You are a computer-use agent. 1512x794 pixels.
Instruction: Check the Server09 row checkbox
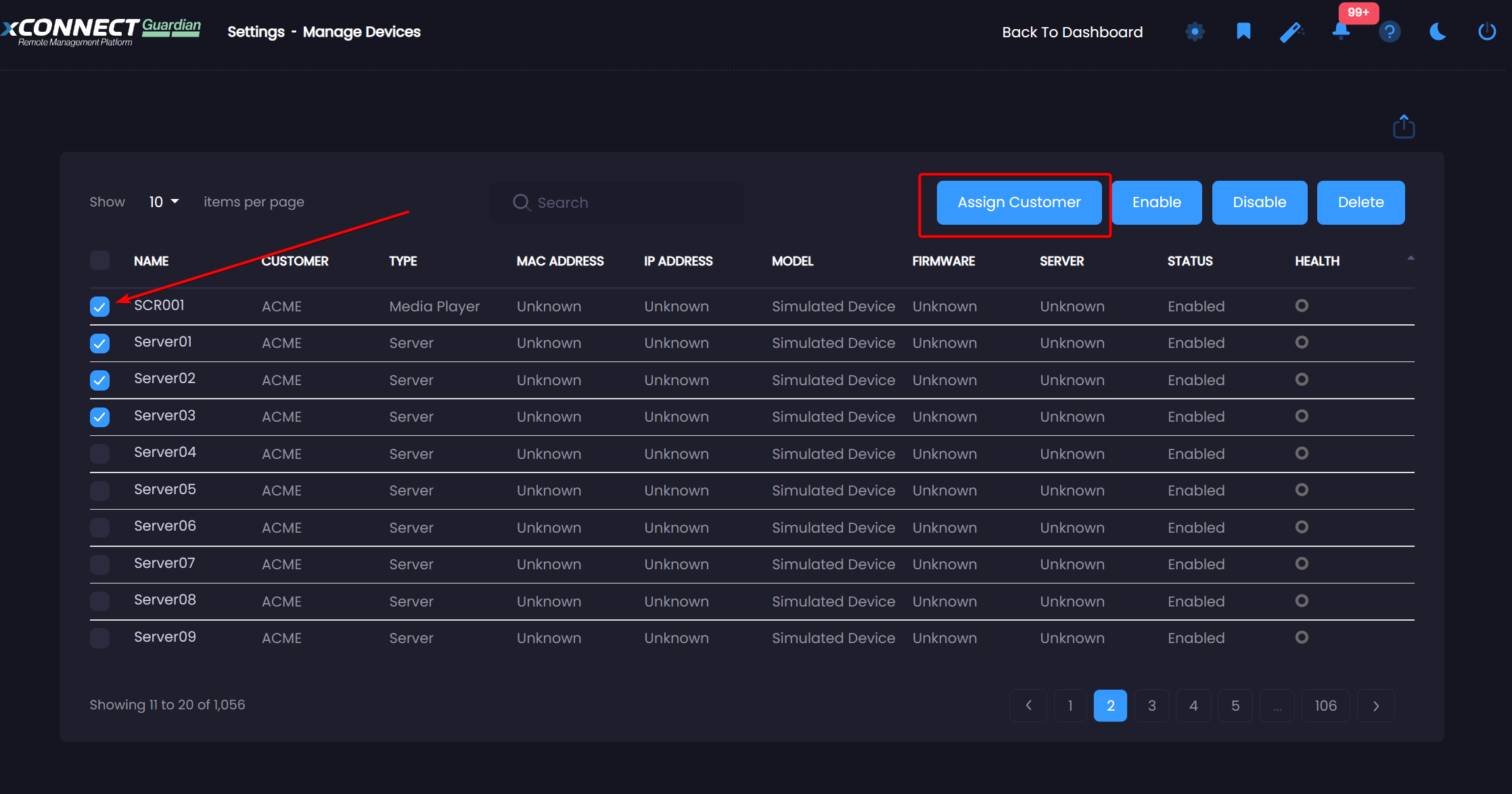pos(99,638)
